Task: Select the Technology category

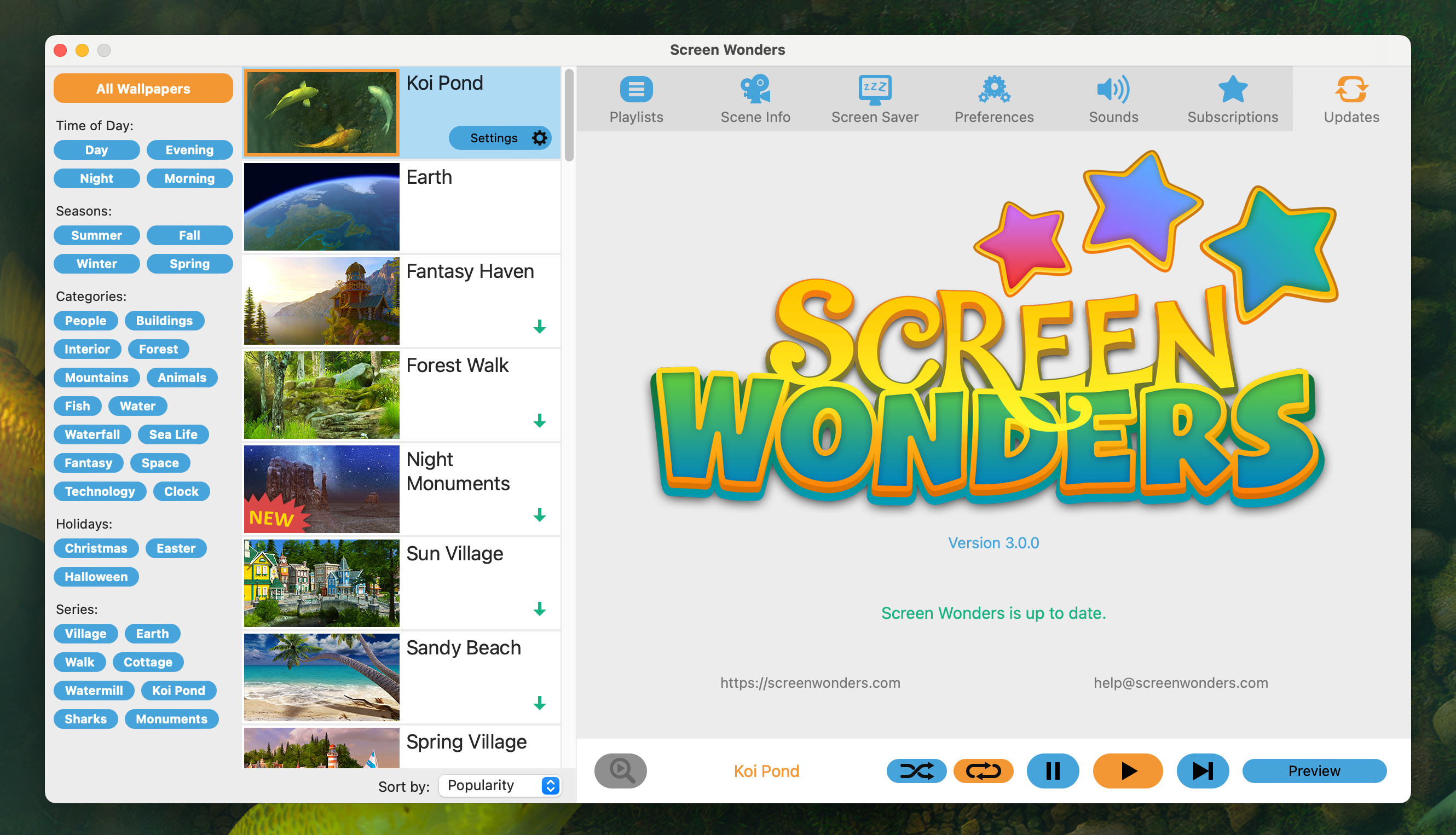Action: click(100, 491)
